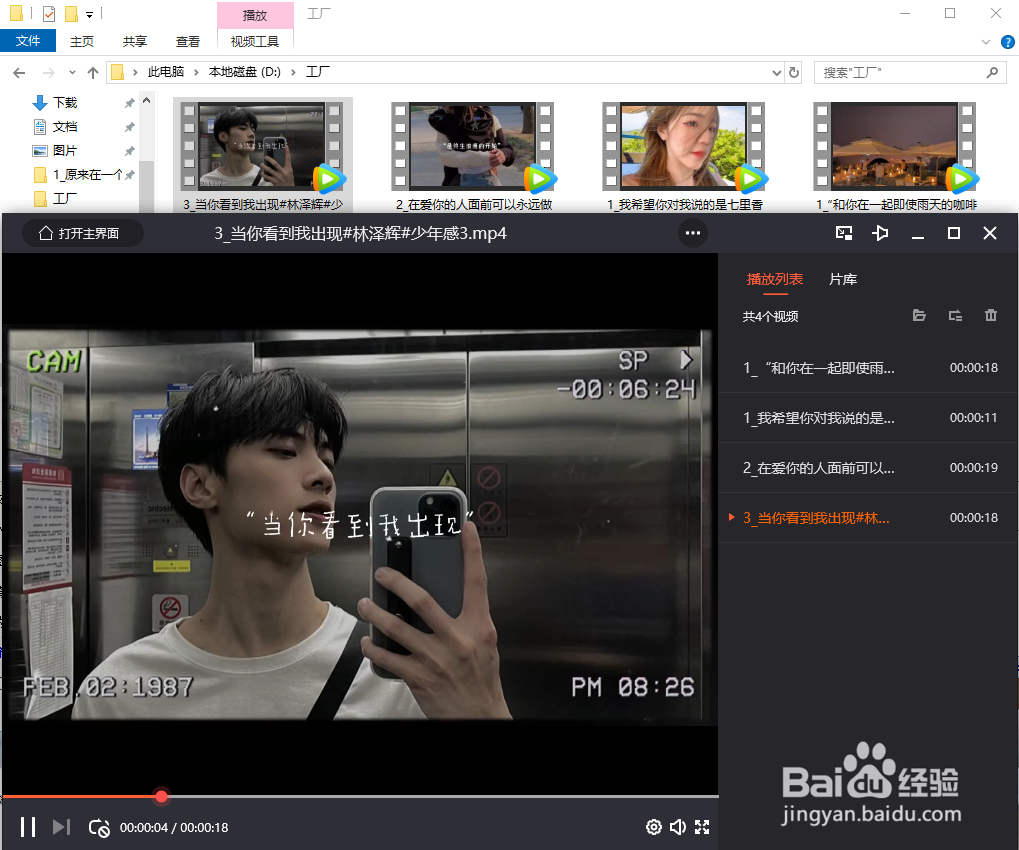1019x850 pixels.
Task: Select video thumbnail 3_当你看到我出现
Action: [x=263, y=155]
